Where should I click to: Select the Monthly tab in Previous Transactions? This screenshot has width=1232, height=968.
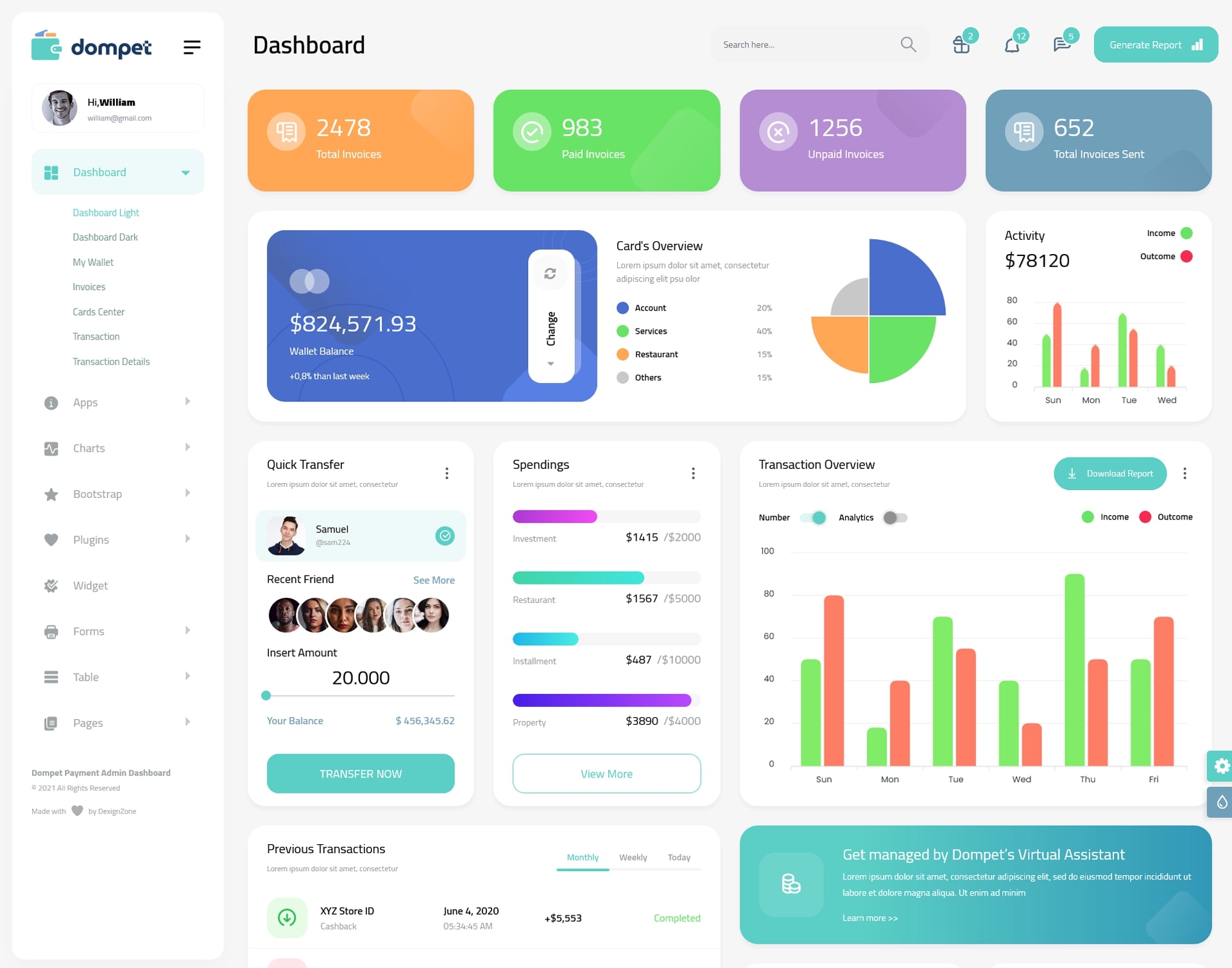pyautogui.click(x=582, y=857)
